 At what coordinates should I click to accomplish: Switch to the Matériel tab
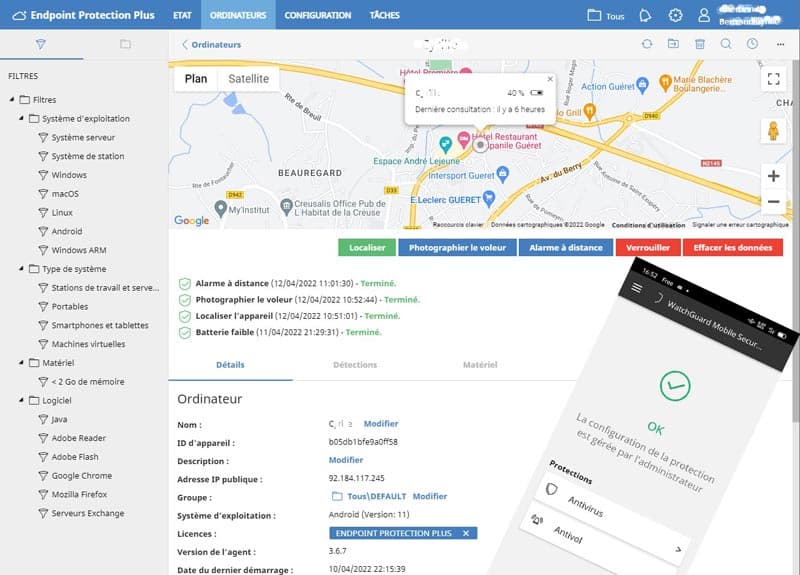pos(480,365)
